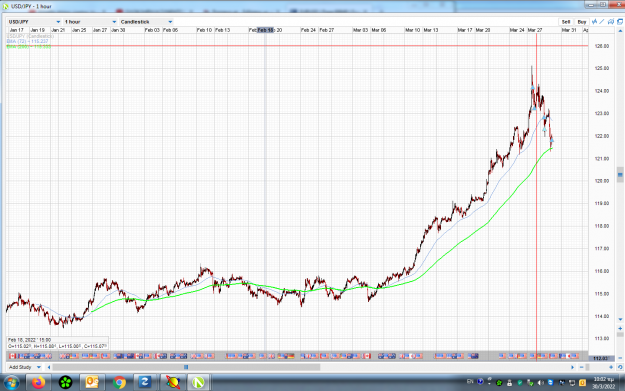Click the vertical zoom slider handle
Screen dimensions: 625x391
tap(620, 335)
